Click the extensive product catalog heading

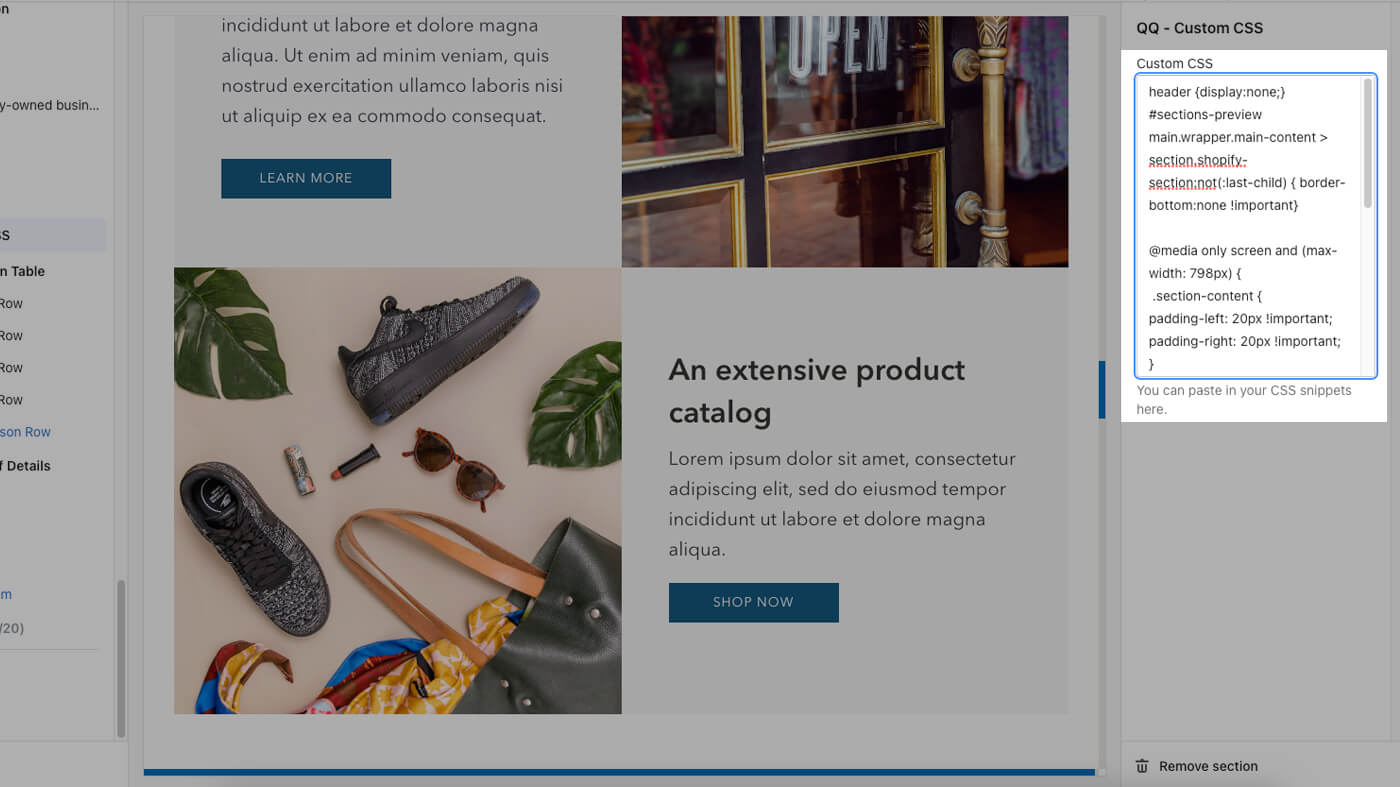[x=817, y=392]
